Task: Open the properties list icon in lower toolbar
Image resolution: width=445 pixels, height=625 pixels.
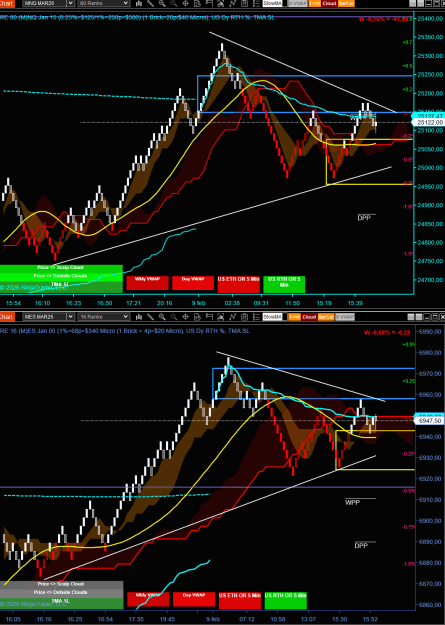Action: pyautogui.click(x=256, y=317)
